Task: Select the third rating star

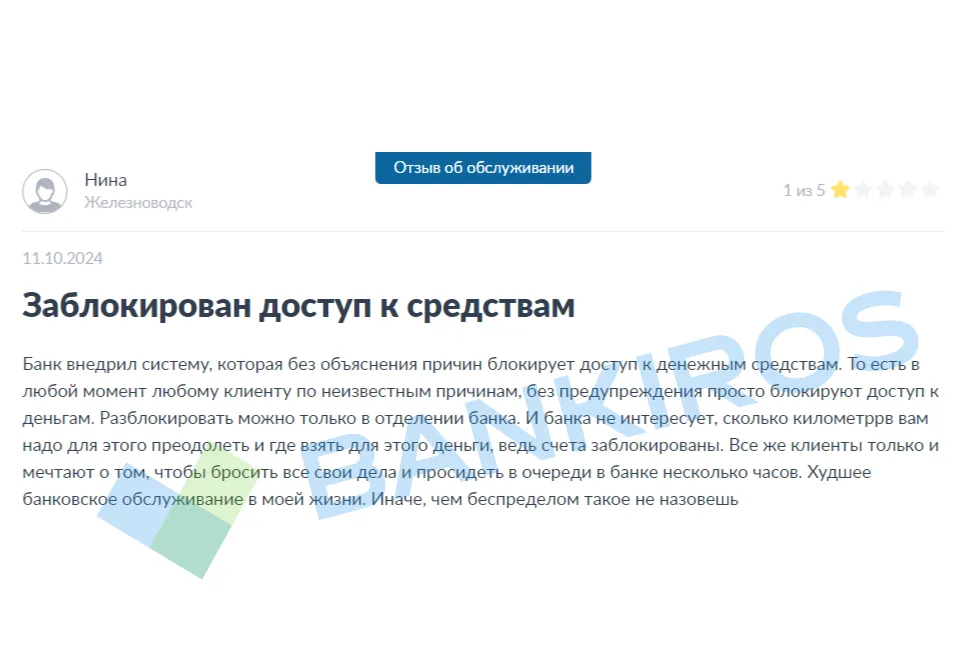Action: coord(885,190)
